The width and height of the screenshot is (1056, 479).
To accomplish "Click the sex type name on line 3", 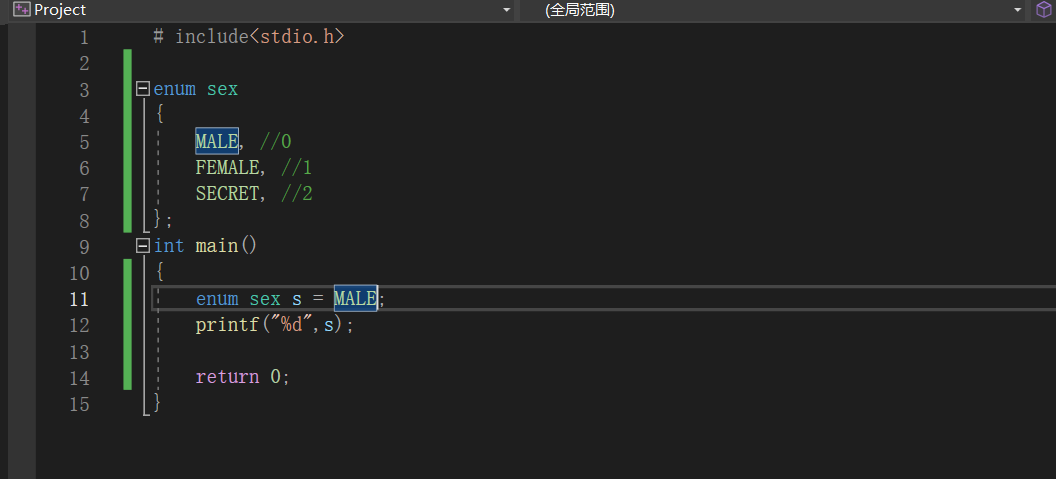I will pos(222,89).
